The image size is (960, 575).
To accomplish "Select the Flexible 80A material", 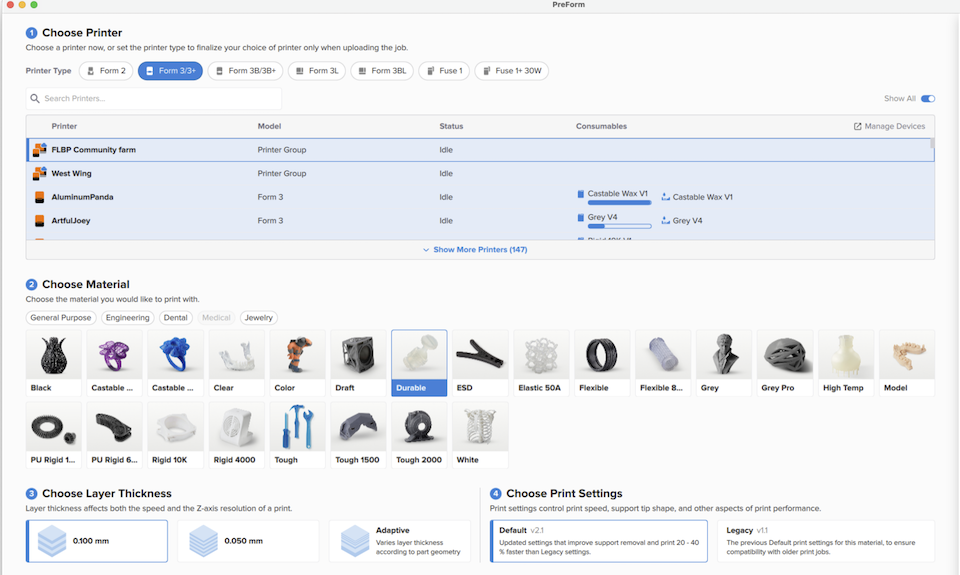I will [663, 363].
